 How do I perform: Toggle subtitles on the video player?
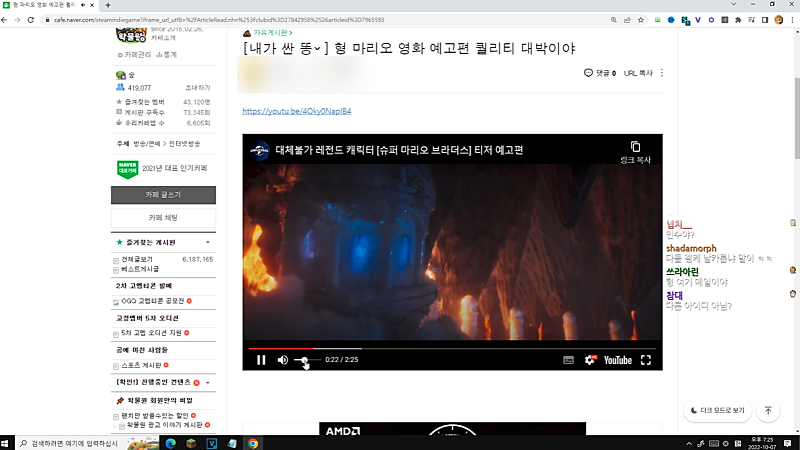568,360
